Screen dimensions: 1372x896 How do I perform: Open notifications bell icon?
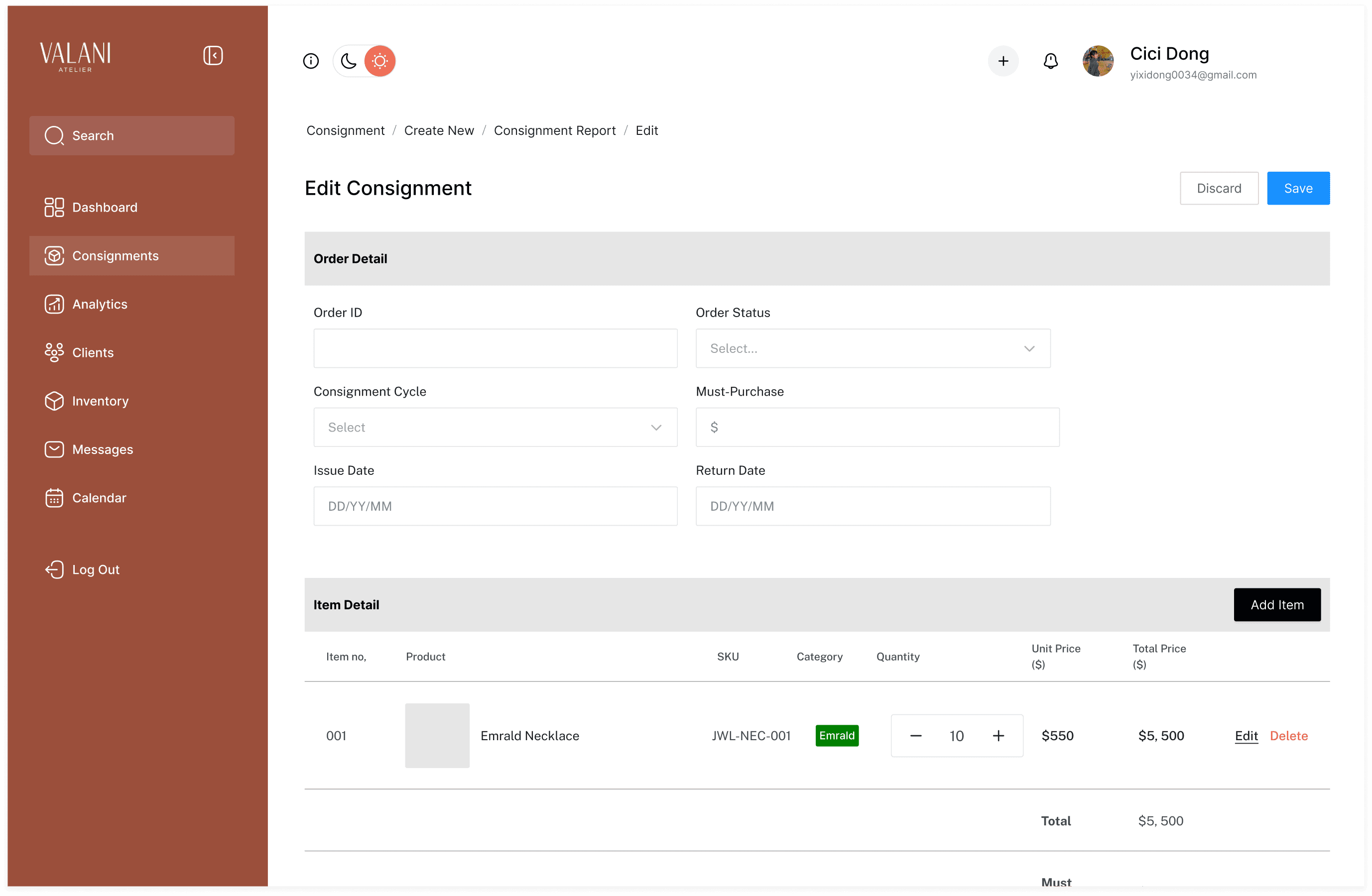click(1050, 61)
